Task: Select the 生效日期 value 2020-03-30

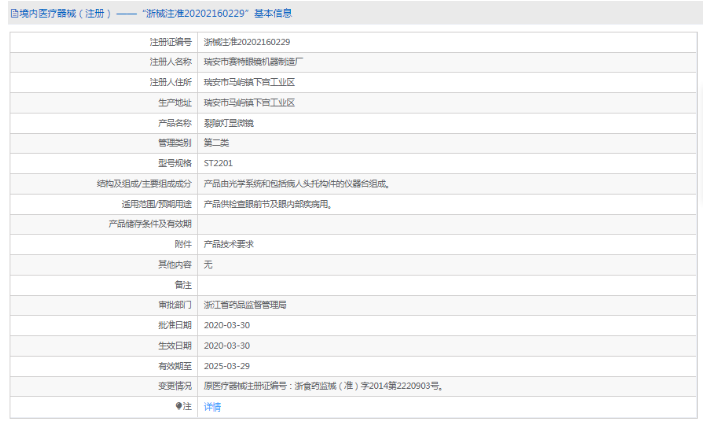Action: pyautogui.click(x=226, y=345)
